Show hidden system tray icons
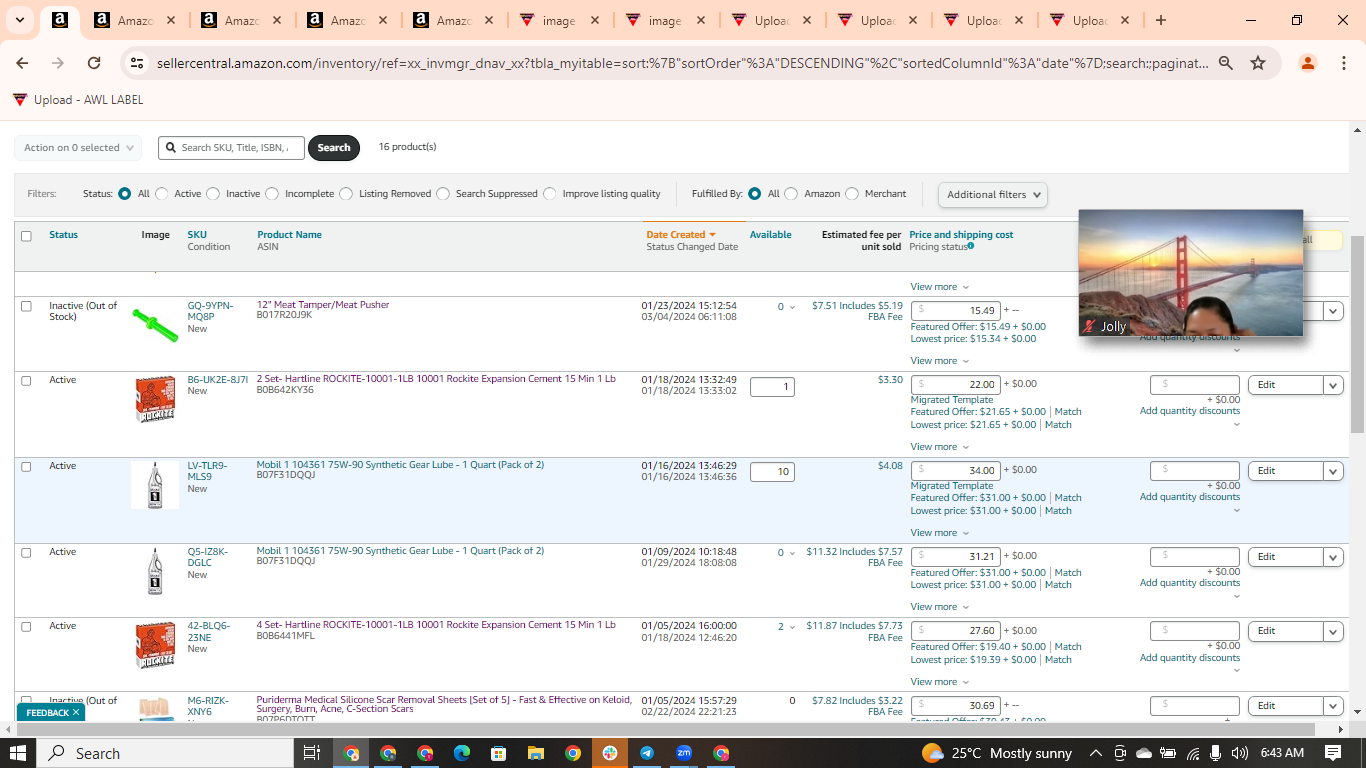This screenshot has height=768, width=1366. [x=1096, y=753]
